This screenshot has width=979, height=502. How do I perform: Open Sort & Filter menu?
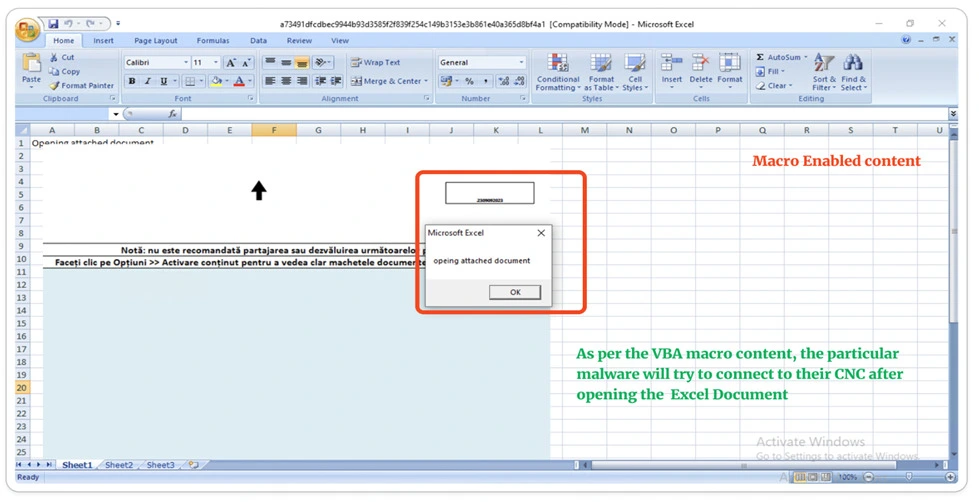click(824, 72)
